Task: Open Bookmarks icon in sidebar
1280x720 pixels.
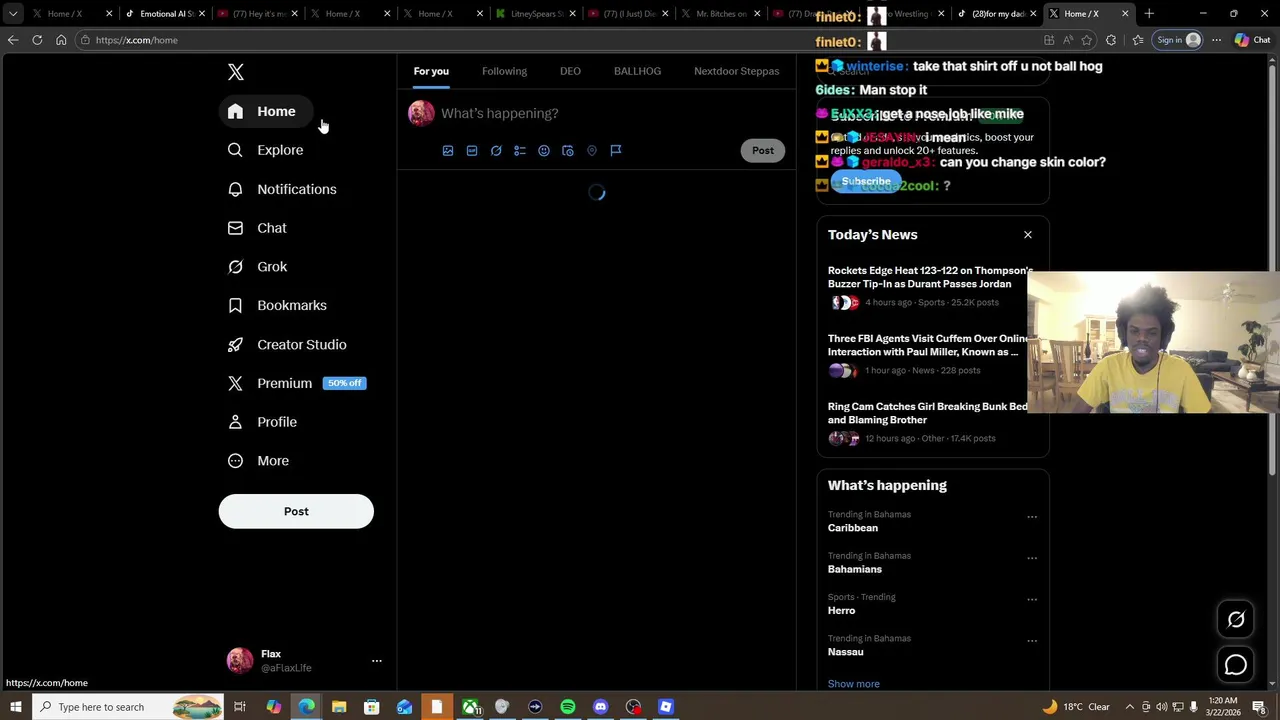Action: [x=235, y=305]
